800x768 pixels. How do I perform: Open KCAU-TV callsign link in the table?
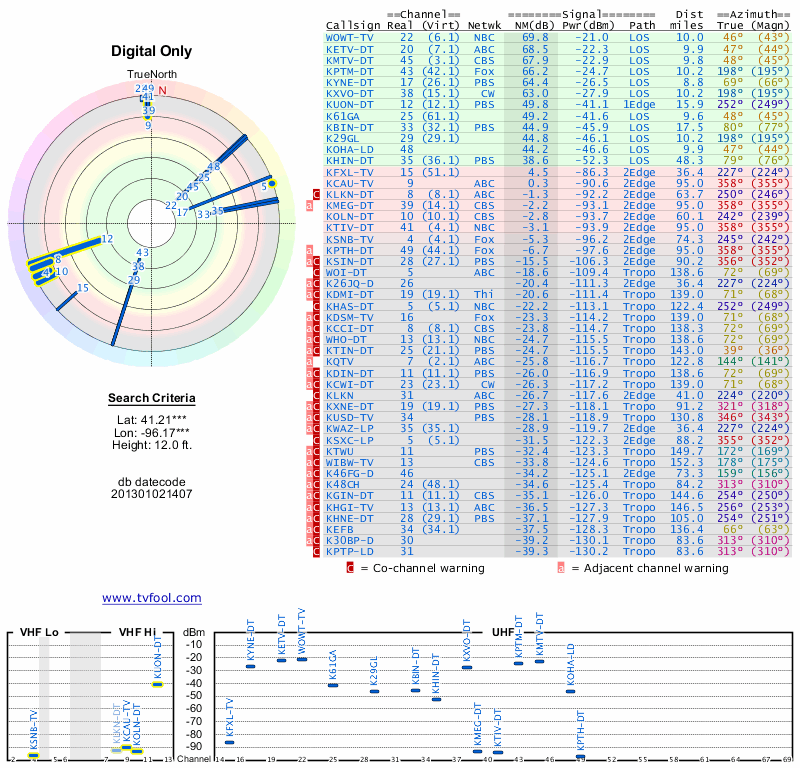pos(349,184)
